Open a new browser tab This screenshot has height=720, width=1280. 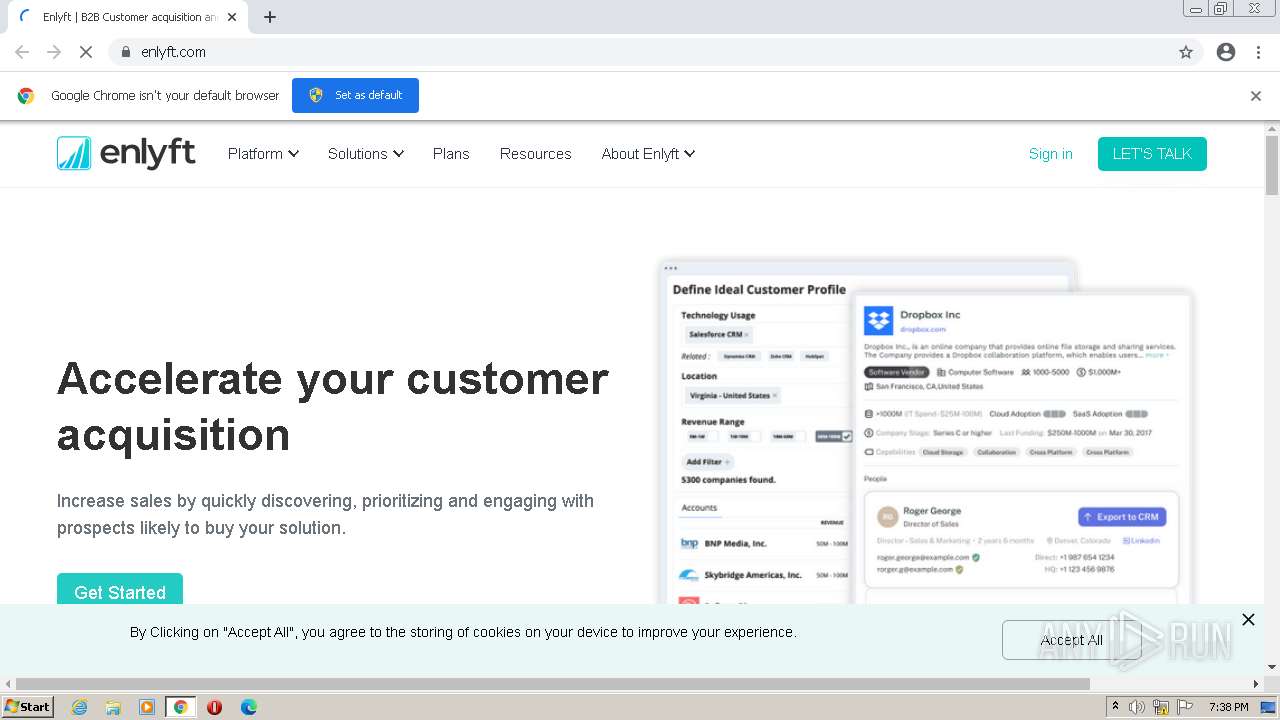click(270, 17)
